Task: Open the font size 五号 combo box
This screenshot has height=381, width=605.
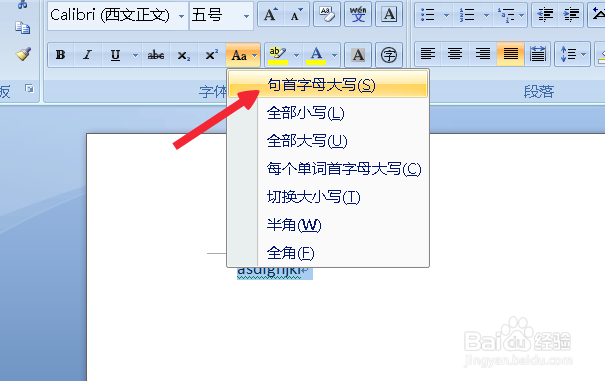Action: pos(221,15)
